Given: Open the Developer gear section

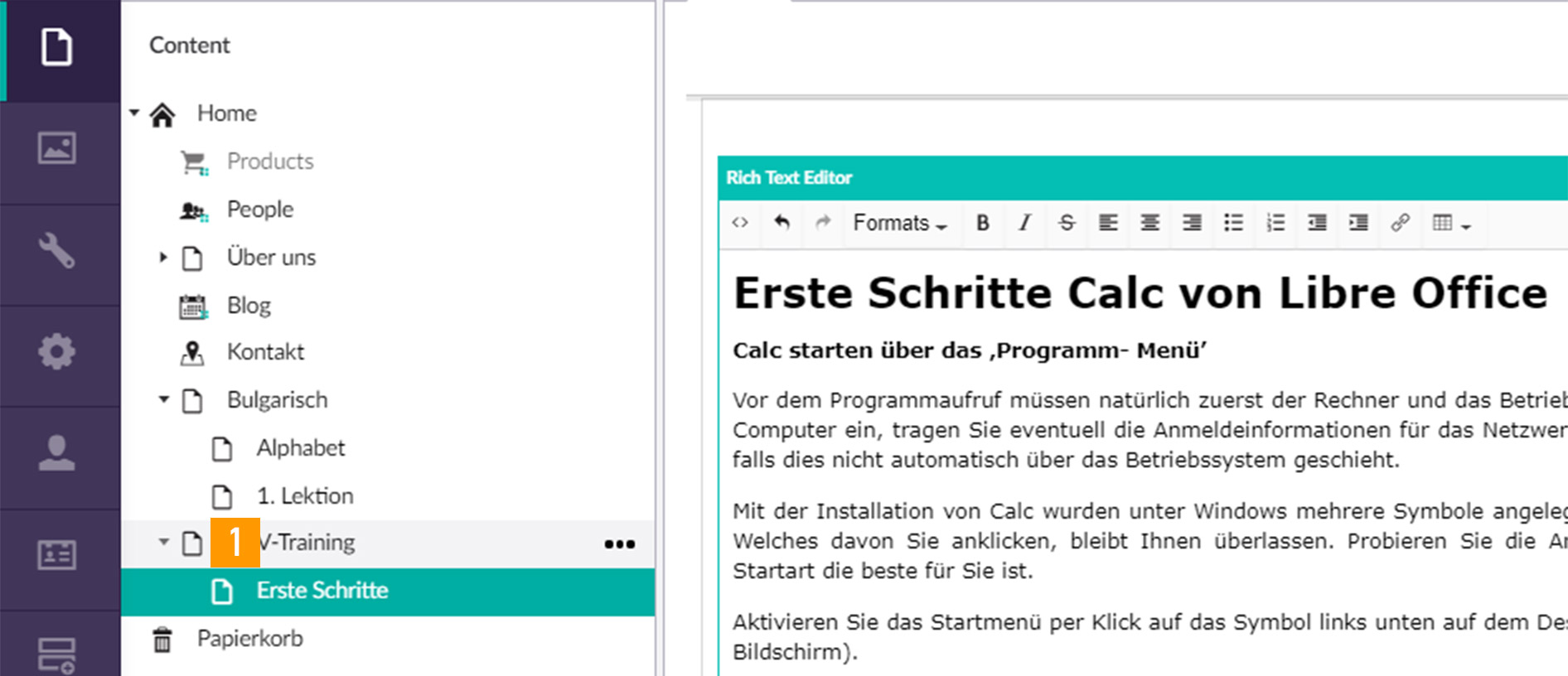Looking at the screenshot, I should tap(57, 352).
